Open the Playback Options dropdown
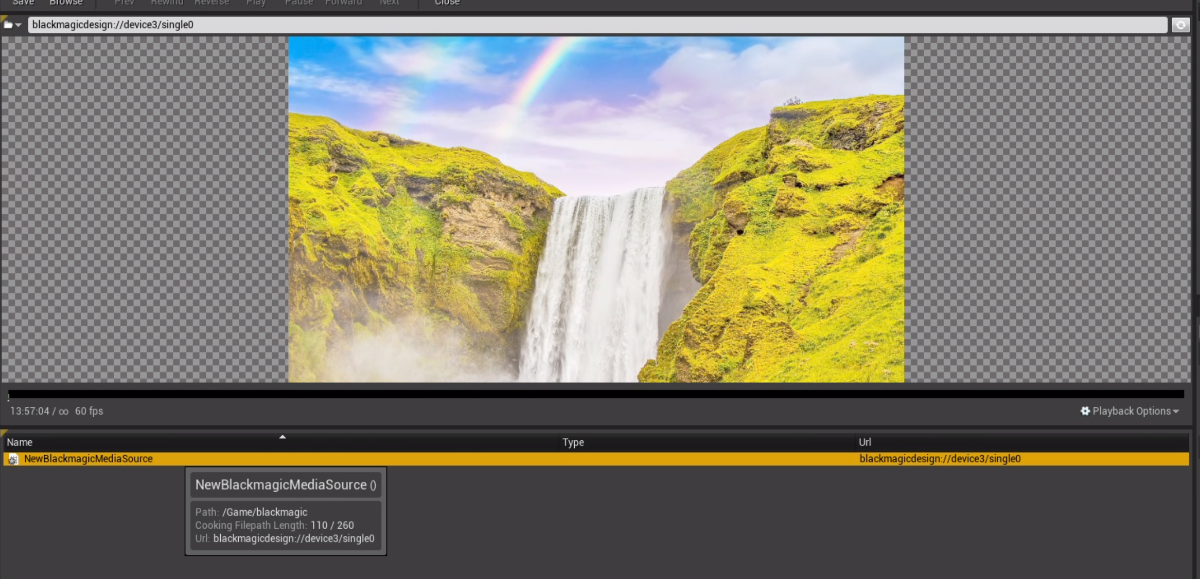Image resolution: width=1200 pixels, height=579 pixels. [x=1130, y=411]
